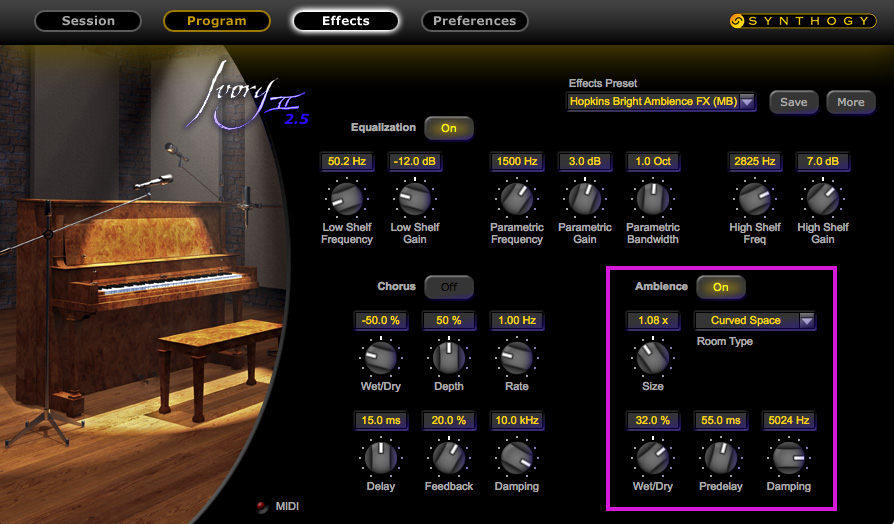Image resolution: width=894 pixels, height=524 pixels.
Task: Click the 1500 Hz value field
Action: (517, 161)
